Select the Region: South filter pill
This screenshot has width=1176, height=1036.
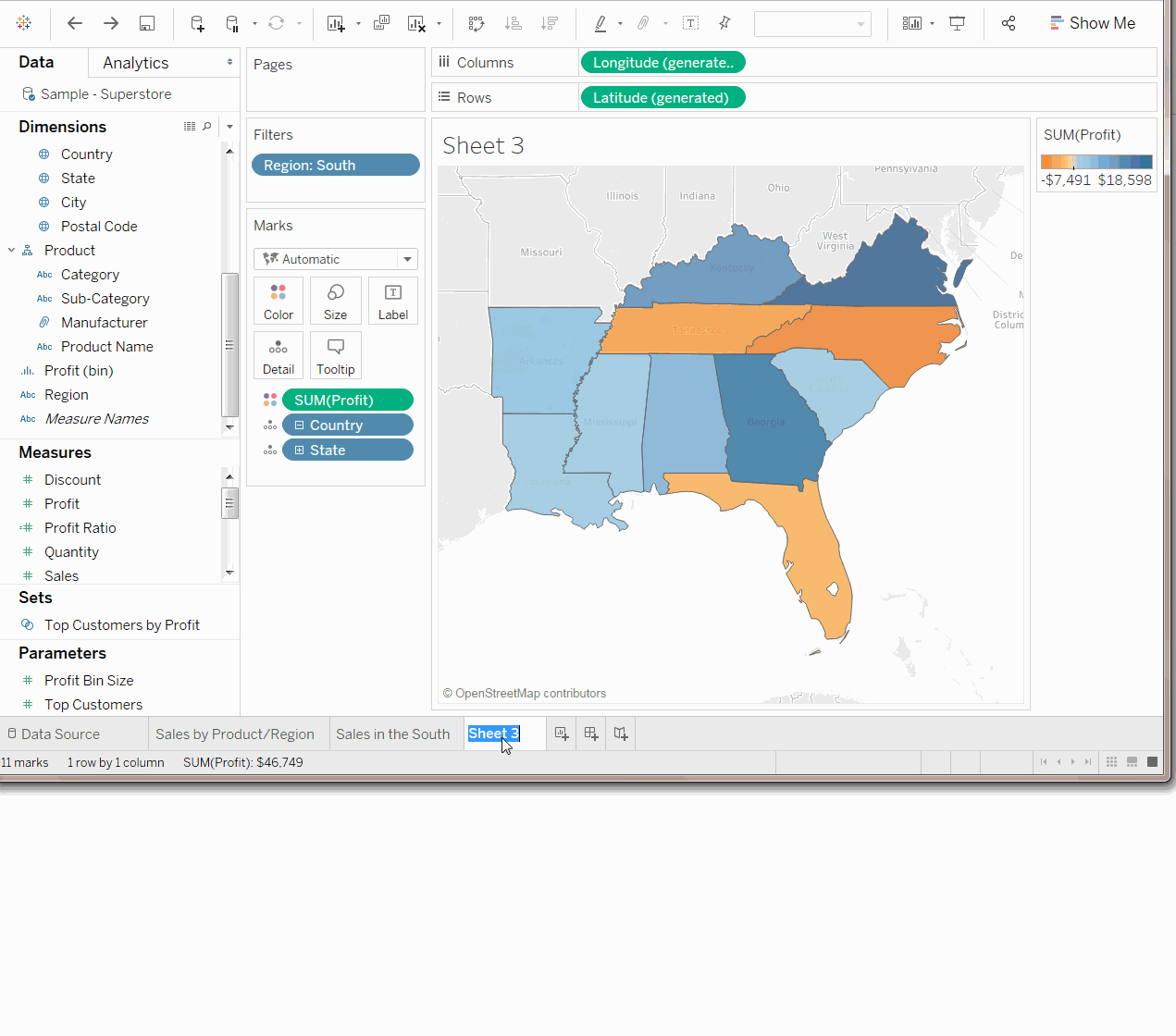point(335,166)
